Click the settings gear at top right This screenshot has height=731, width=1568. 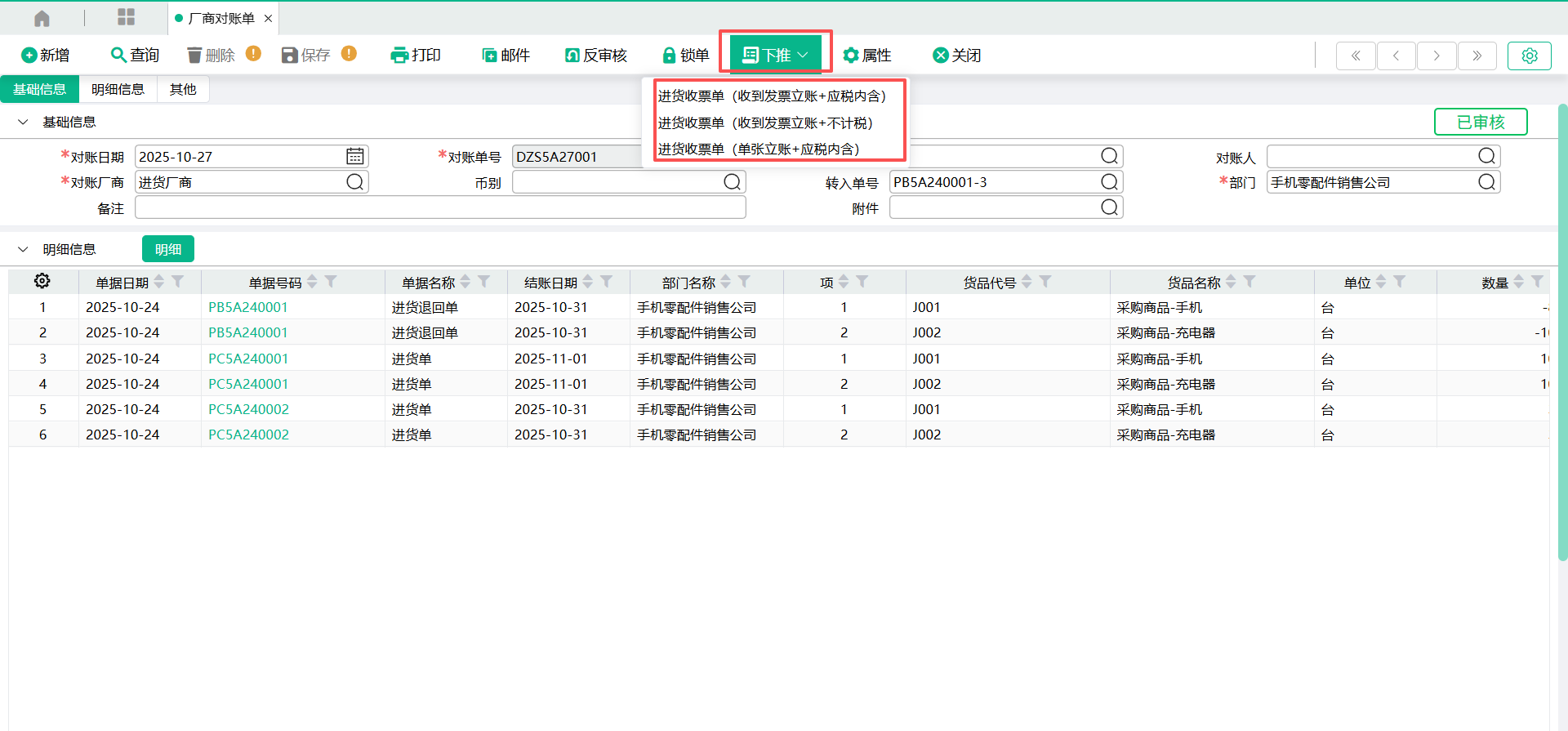click(1529, 56)
